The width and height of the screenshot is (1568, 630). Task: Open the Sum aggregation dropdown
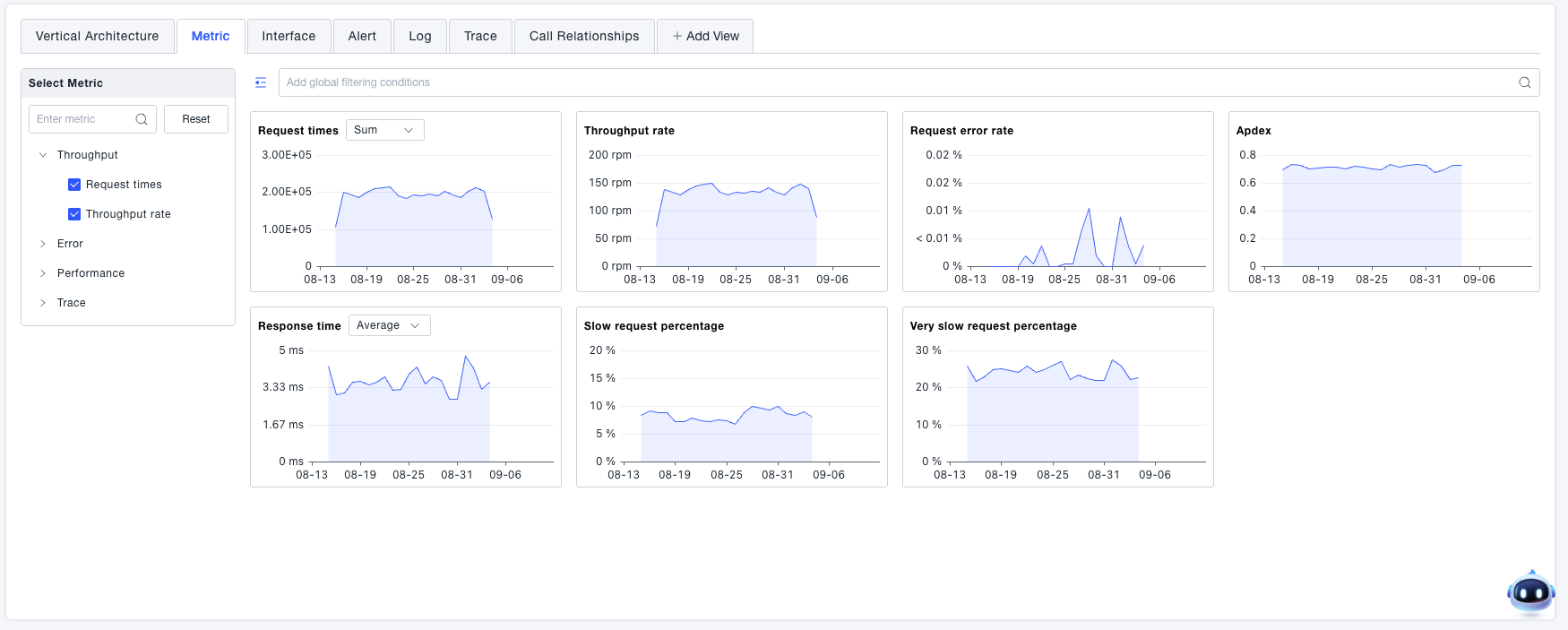384,130
